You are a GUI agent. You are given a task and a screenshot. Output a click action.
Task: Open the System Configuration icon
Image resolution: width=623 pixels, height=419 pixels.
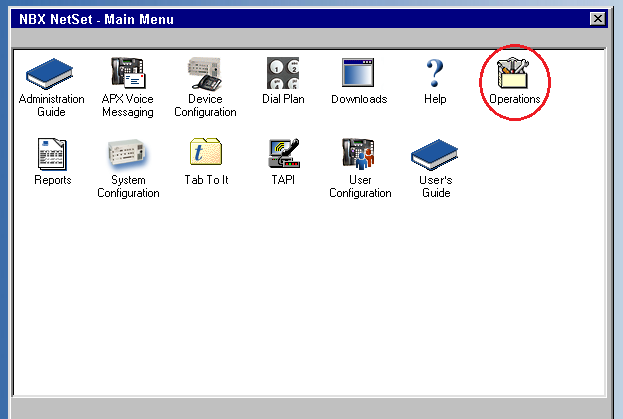pyautogui.click(x=128, y=154)
